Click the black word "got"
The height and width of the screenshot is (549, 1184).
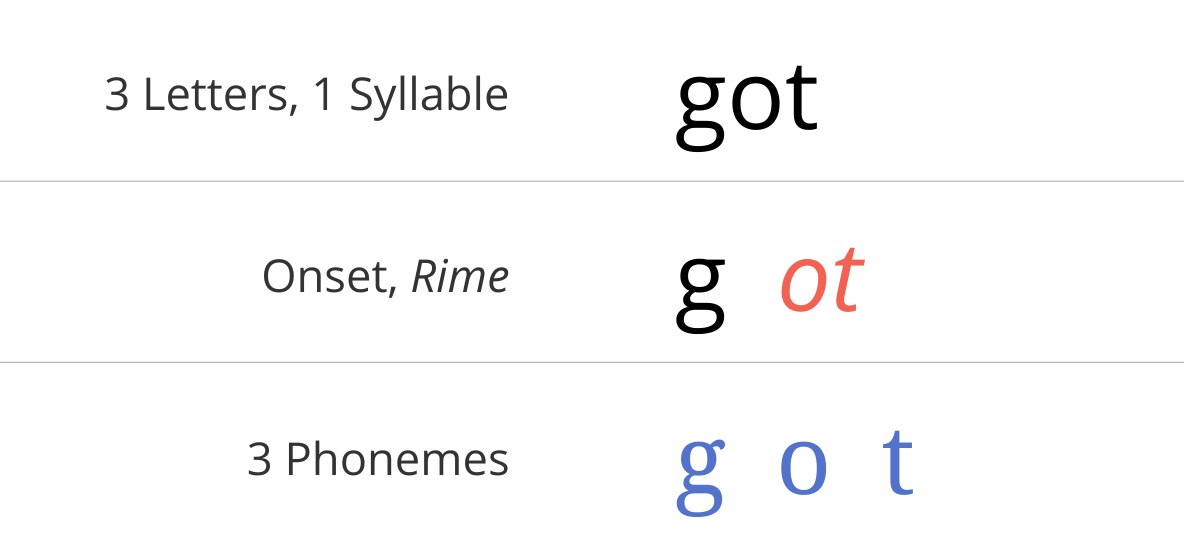(x=746, y=104)
